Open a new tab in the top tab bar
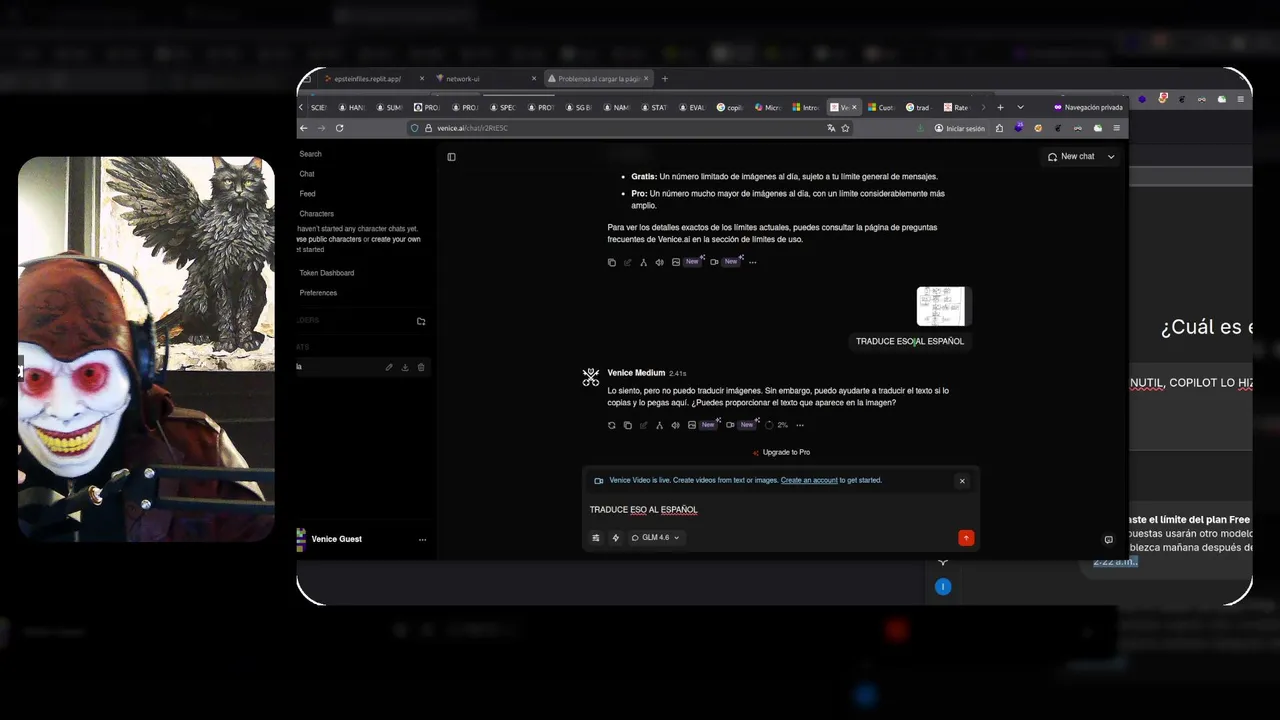Image resolution: width=1280 pixels, height=720 pixels. click(665, 79)
